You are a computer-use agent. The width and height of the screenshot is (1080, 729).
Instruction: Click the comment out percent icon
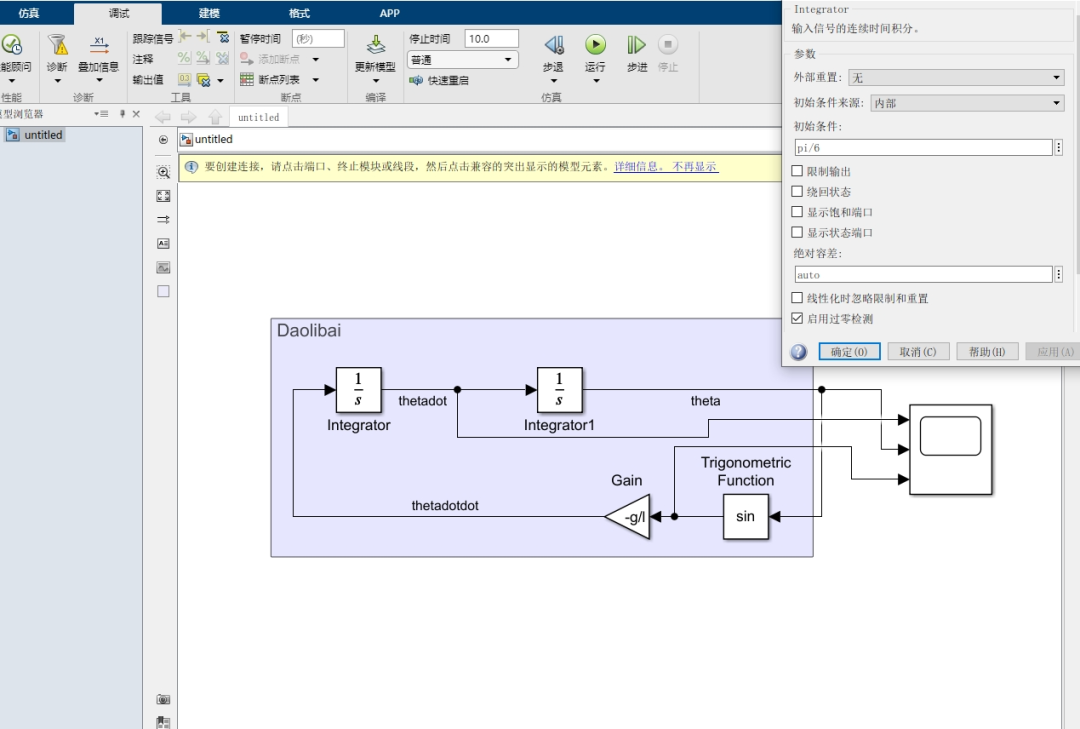[184, 59]
